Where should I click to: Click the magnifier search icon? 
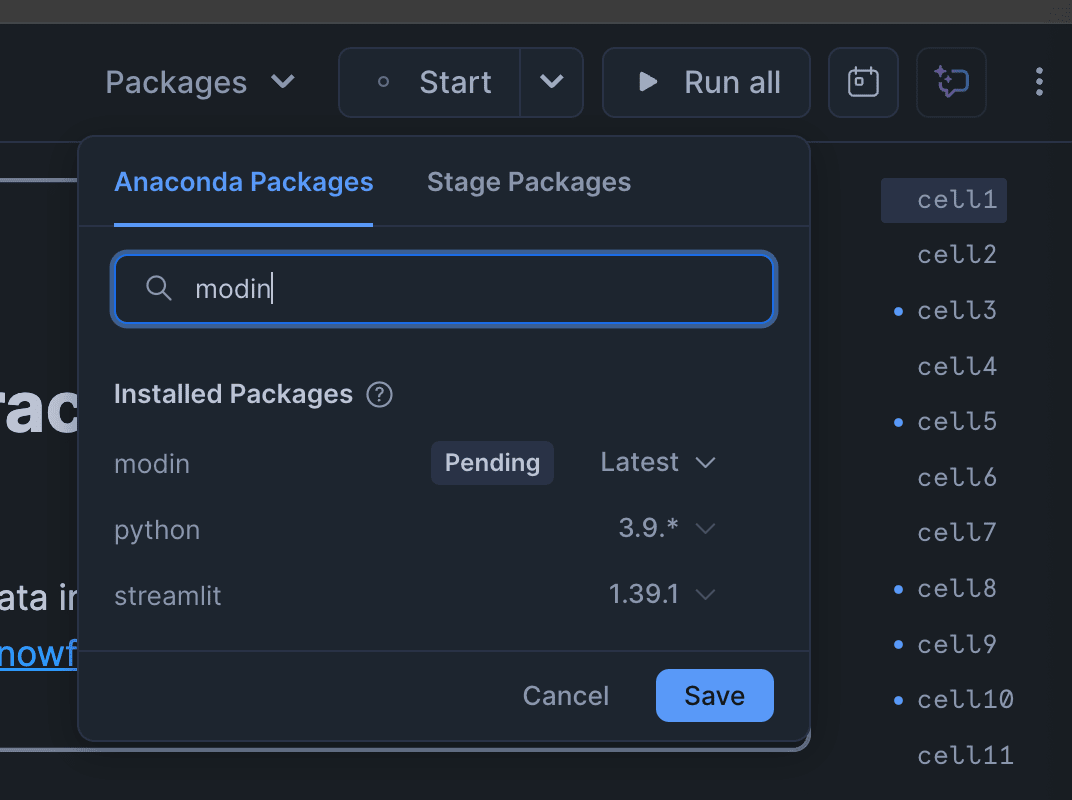coord(159,289)
